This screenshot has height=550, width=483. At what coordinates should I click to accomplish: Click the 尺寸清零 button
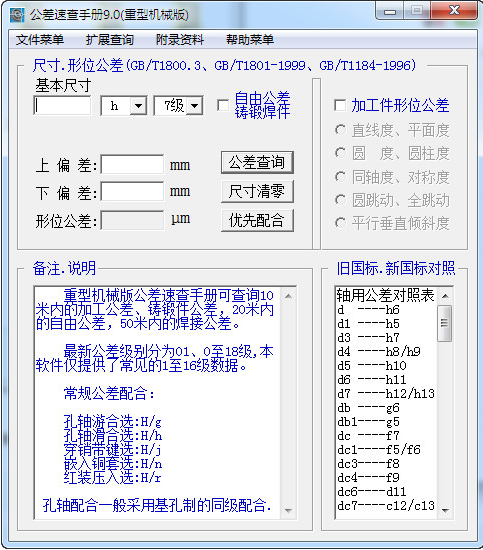click(x=257, y=192)
